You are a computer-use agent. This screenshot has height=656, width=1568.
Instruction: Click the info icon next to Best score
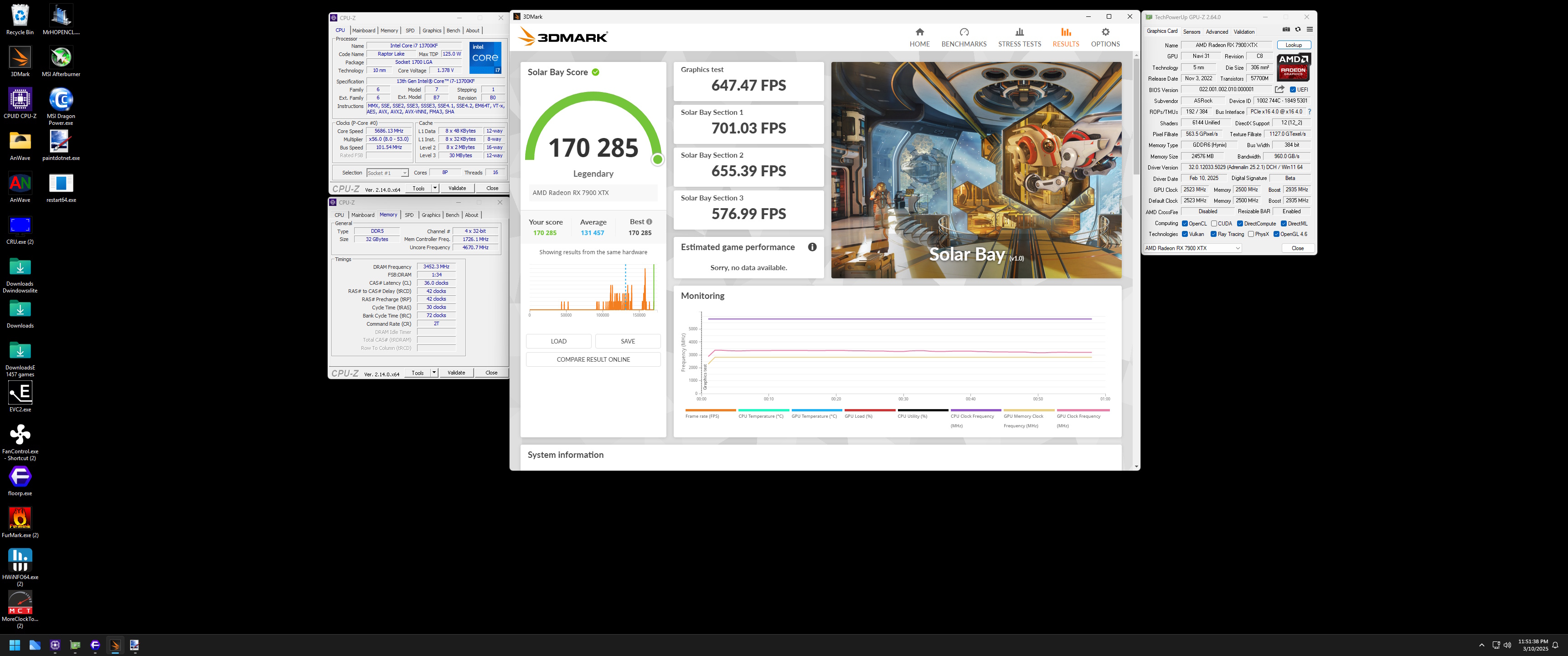[x=649, y=221]
